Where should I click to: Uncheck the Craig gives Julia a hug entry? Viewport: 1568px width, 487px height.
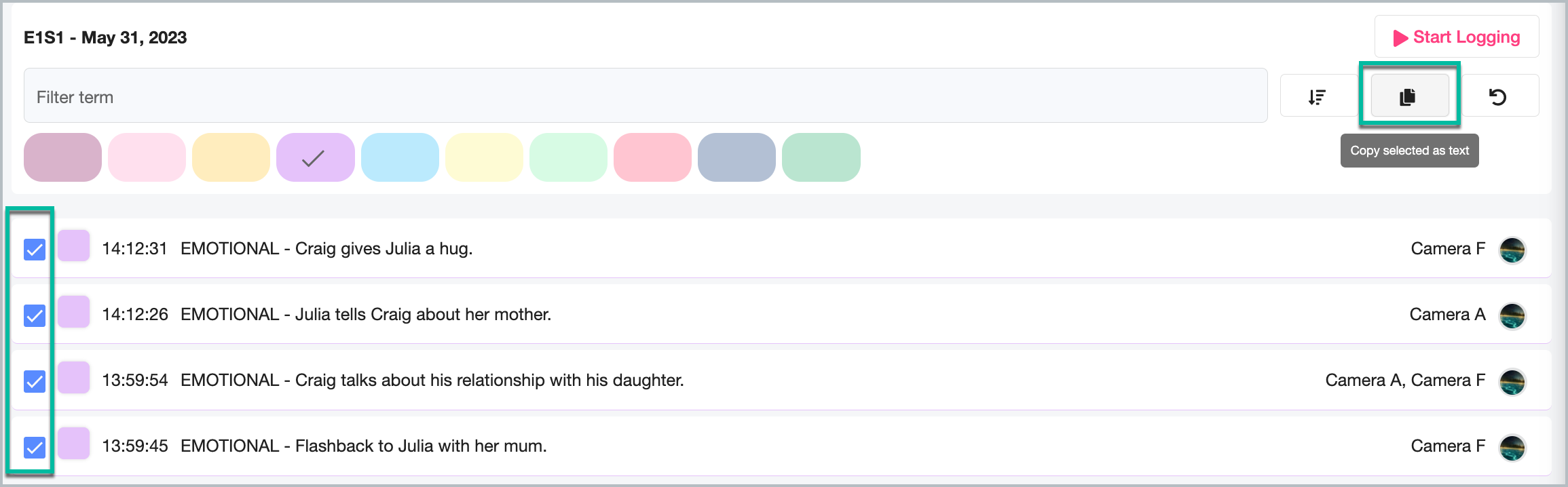tap(35, 250)
